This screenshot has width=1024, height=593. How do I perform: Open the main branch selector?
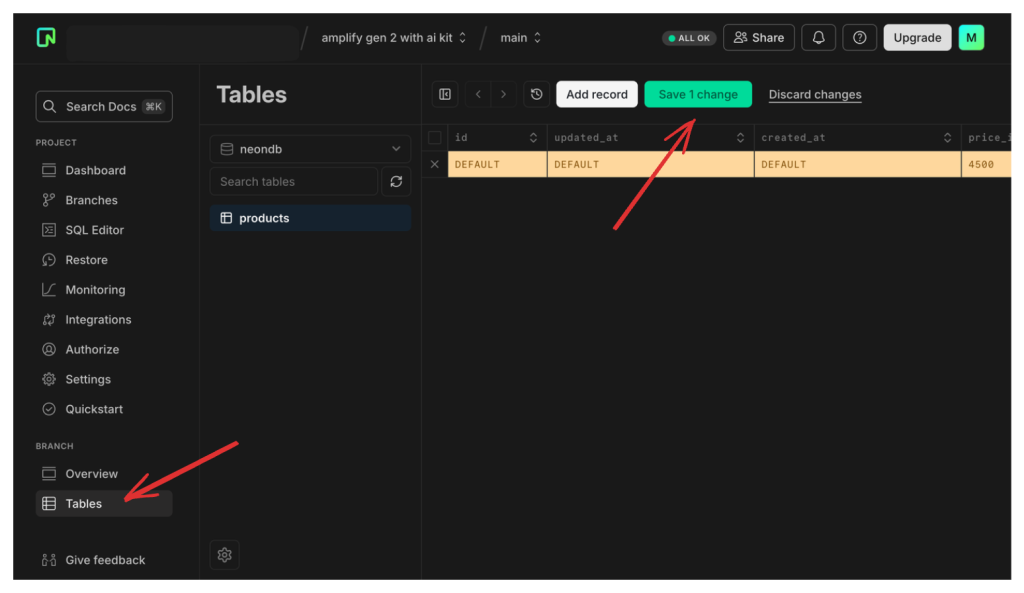coord(520,37)
